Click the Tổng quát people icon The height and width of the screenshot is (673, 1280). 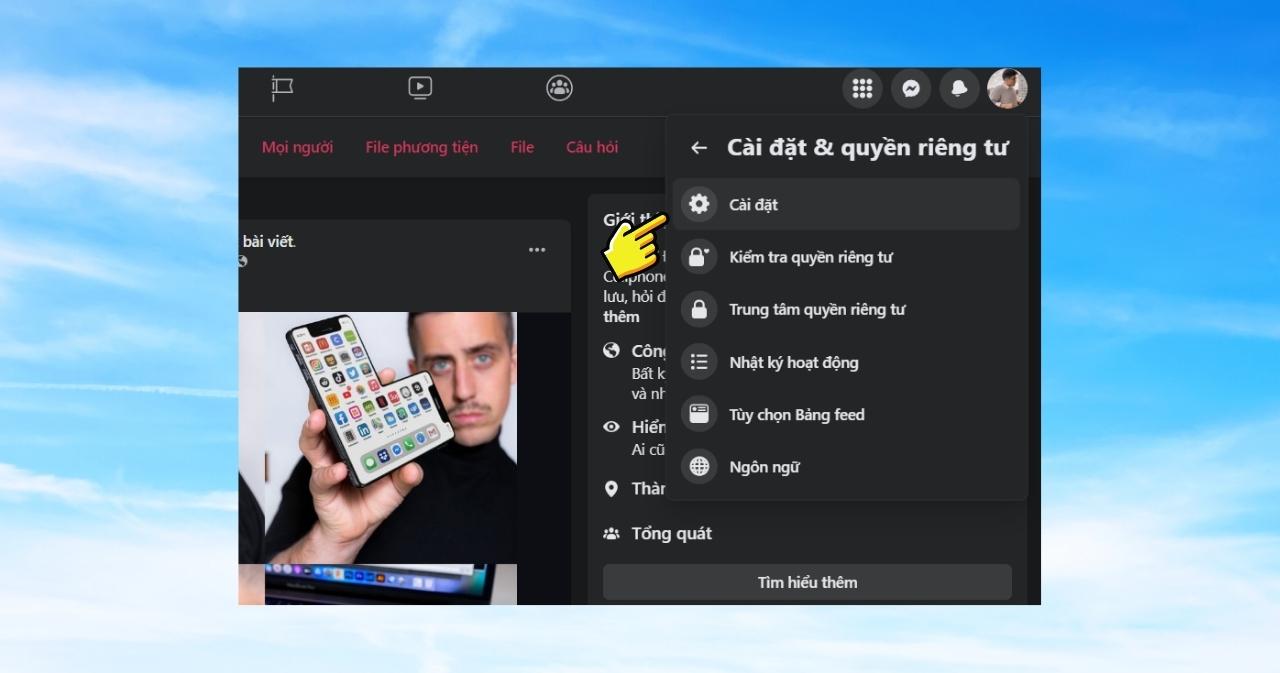coord(611,534)
